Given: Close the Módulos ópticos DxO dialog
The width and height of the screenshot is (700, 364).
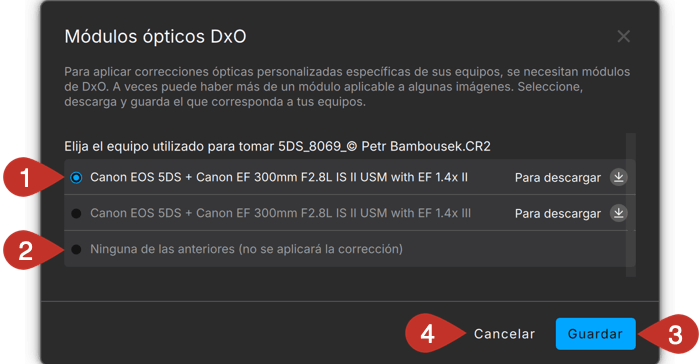Looking at the screenshot, I should pos(624,36).
